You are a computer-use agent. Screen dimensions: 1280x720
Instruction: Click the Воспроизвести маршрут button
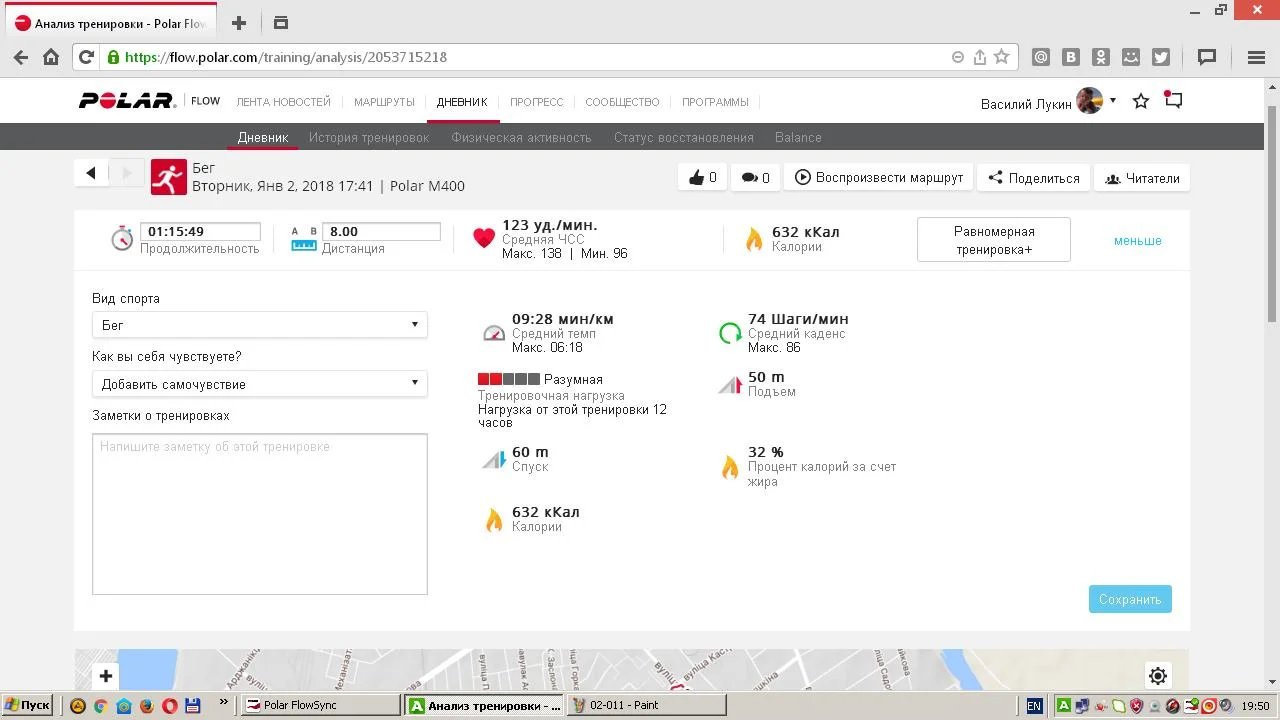pyautogui.click(x=879, y=178)
